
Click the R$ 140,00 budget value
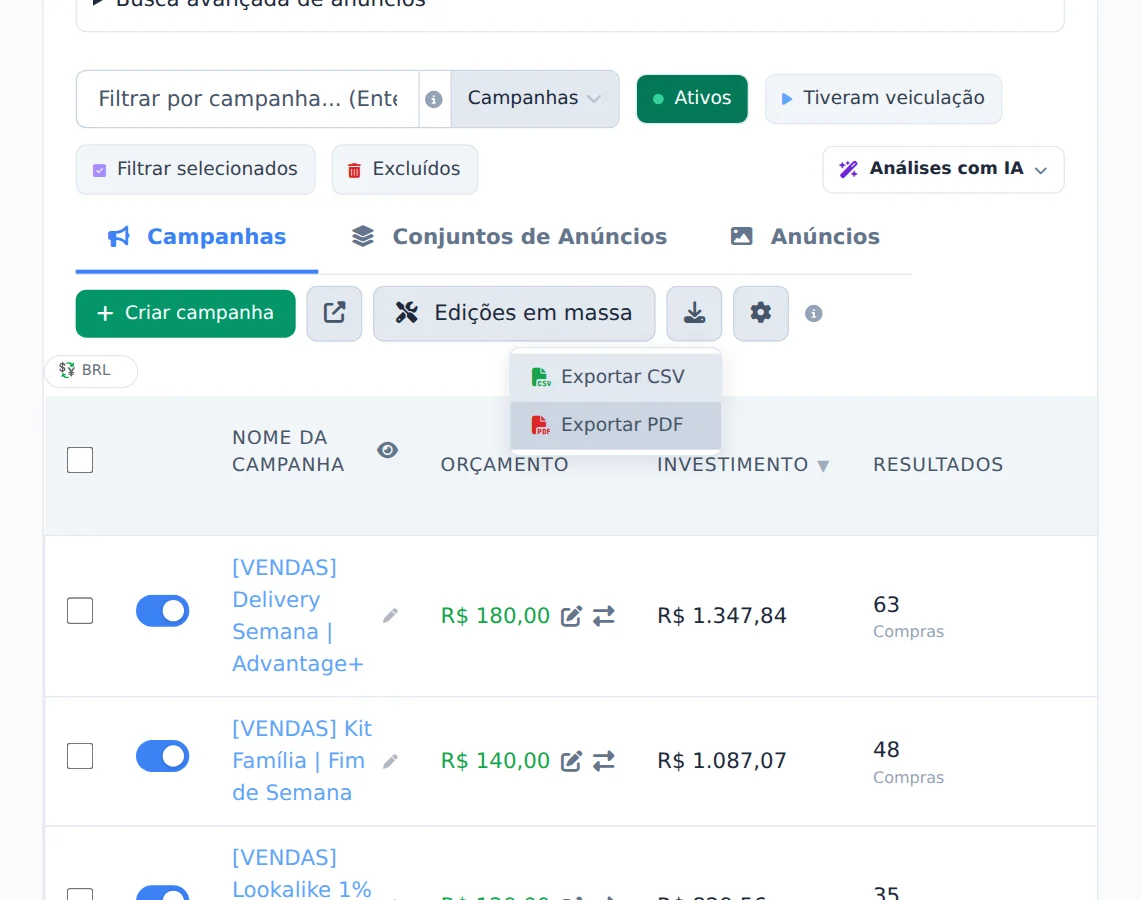click(x=496, y=761)
